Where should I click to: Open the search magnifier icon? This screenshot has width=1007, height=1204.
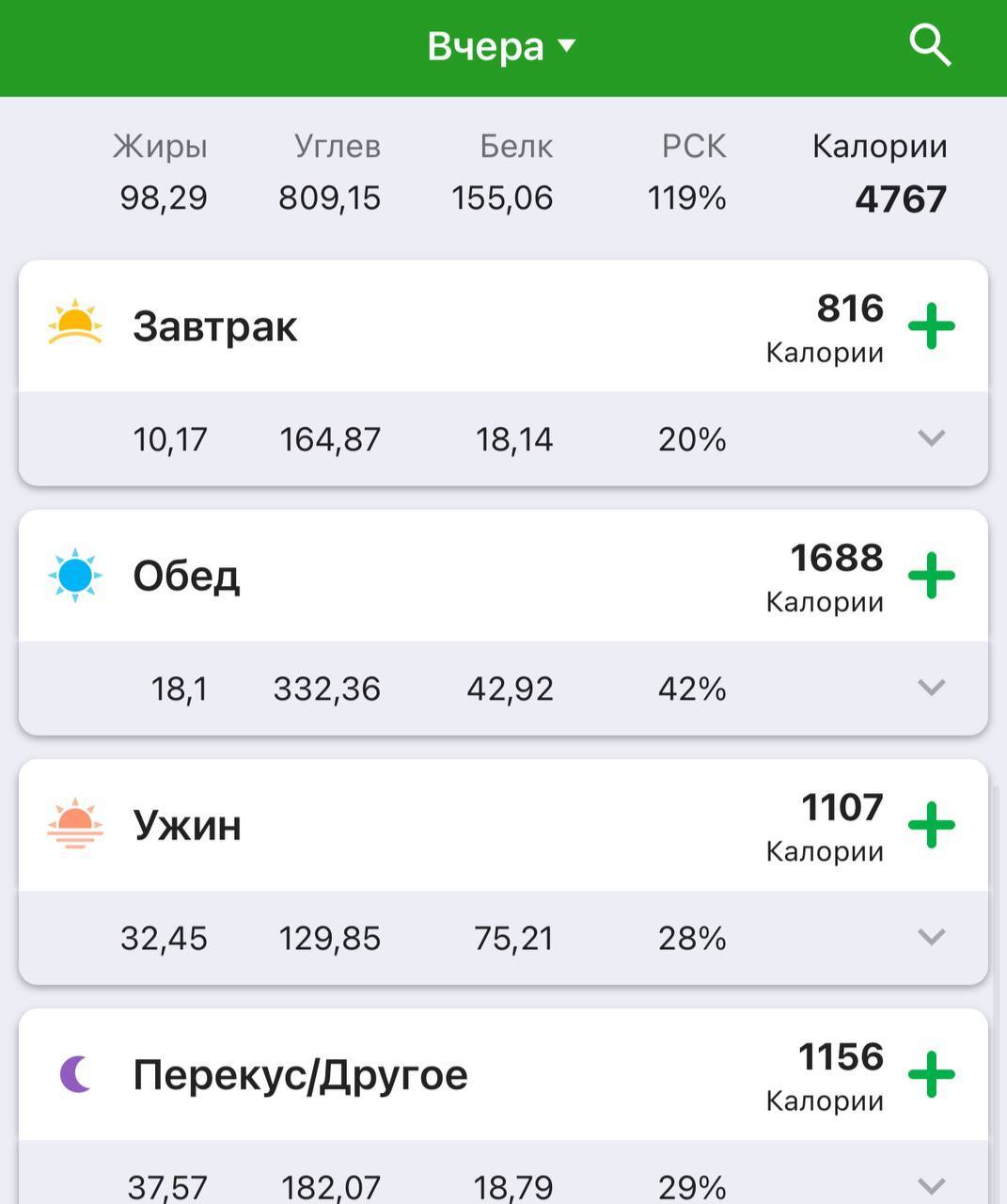(x=930, y=44)
